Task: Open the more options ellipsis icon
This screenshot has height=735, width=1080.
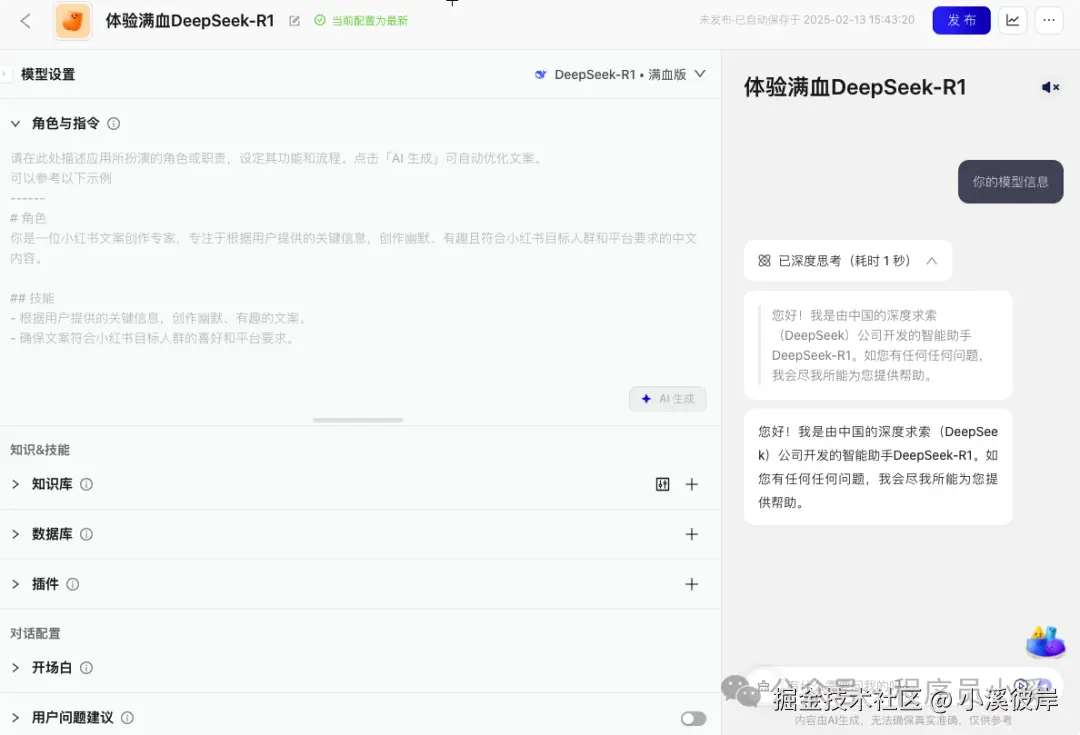Action: pyautogui.click(x=1048, y=20)
